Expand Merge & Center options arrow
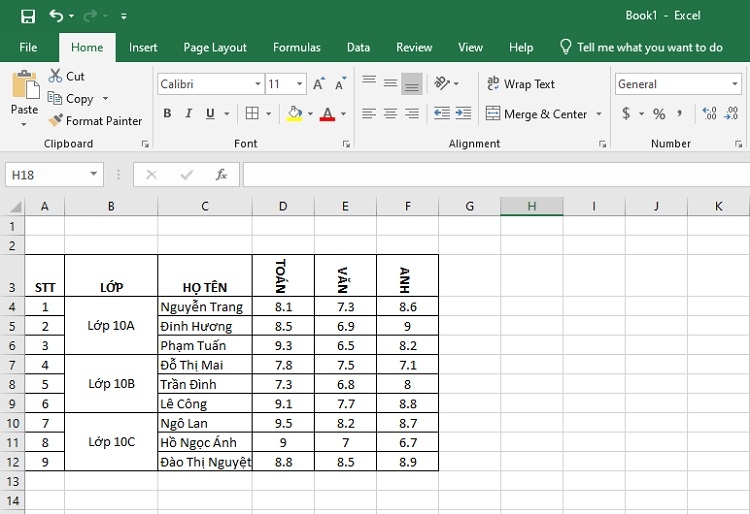 click(599, 114)
